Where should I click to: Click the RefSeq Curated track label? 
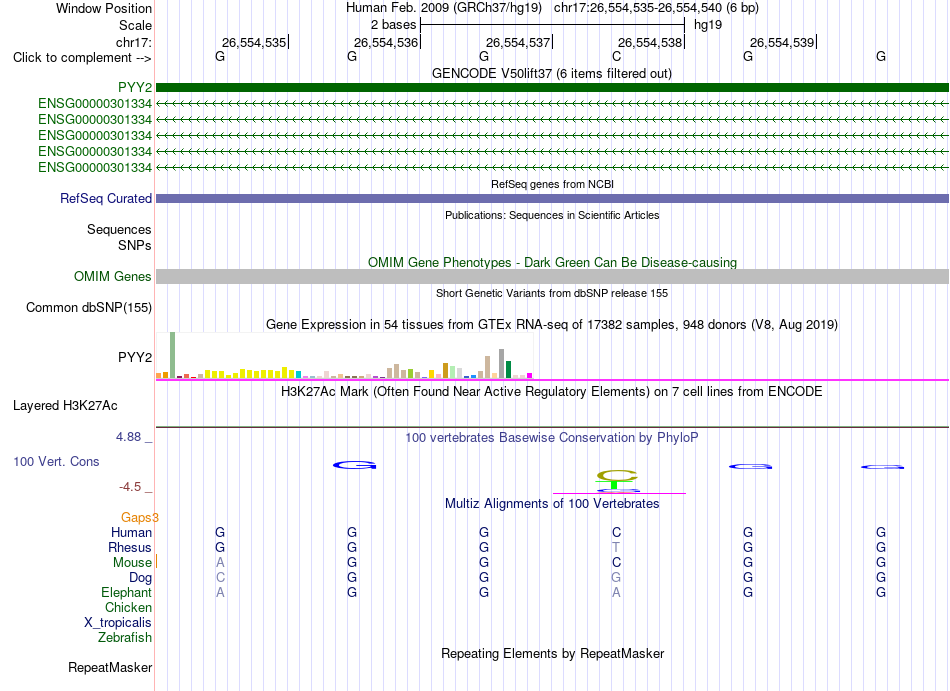click(106, 199)
